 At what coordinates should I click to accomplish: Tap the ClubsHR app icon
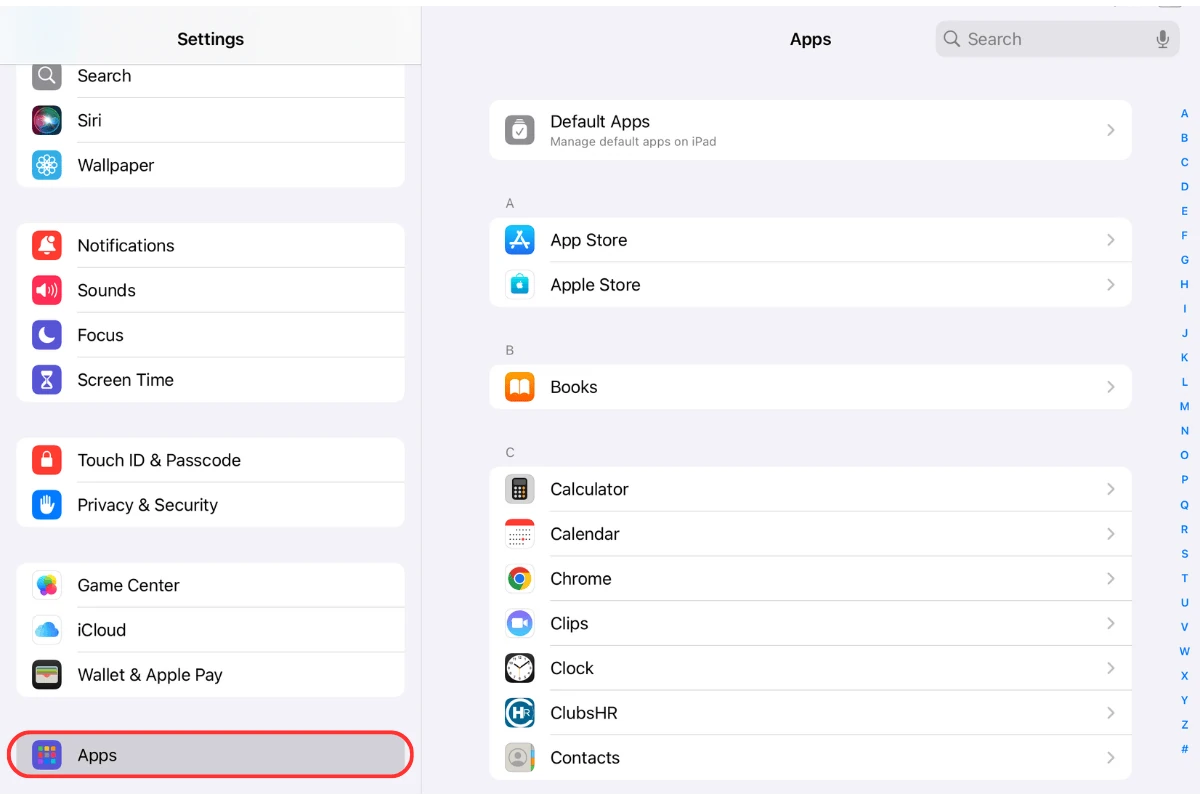click(520, 713)
